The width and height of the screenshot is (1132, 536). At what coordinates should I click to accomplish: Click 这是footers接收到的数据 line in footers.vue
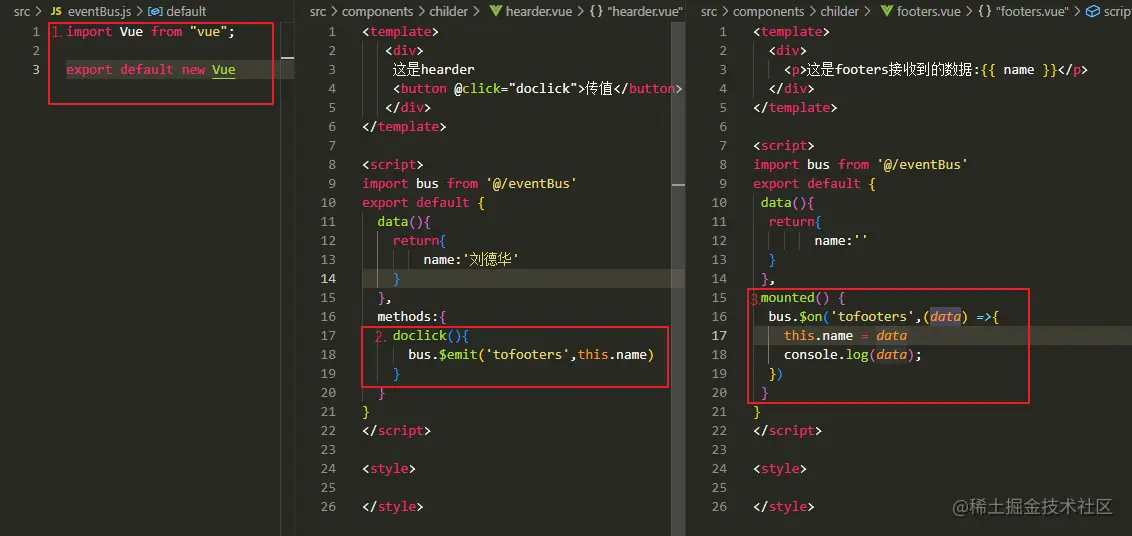click(x=936, y=69)
